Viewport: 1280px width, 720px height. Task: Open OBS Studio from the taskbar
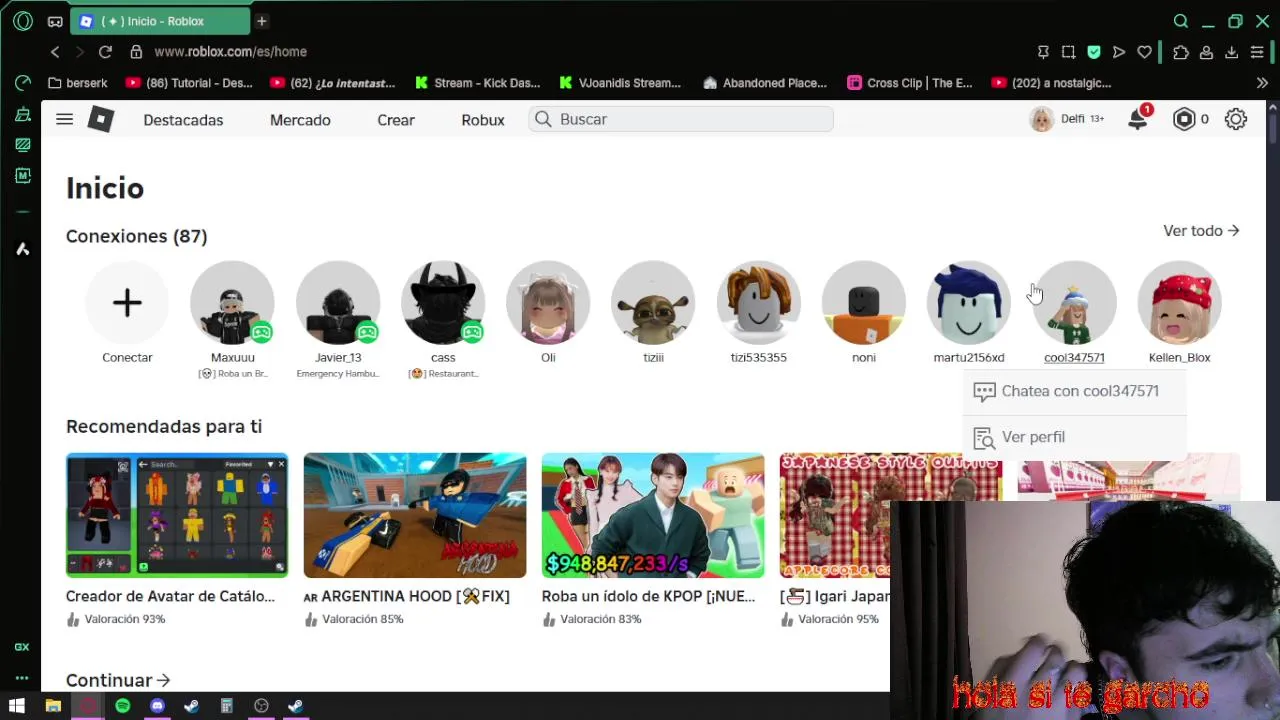(x=261, y=706)
